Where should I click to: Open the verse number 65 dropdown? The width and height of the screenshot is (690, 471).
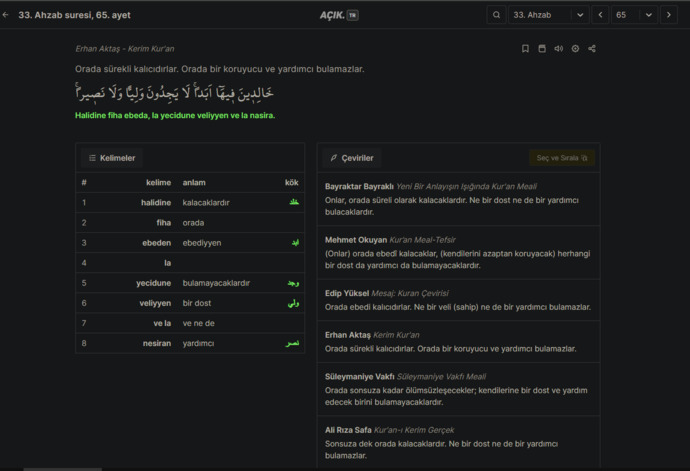(x=634, y=15)
